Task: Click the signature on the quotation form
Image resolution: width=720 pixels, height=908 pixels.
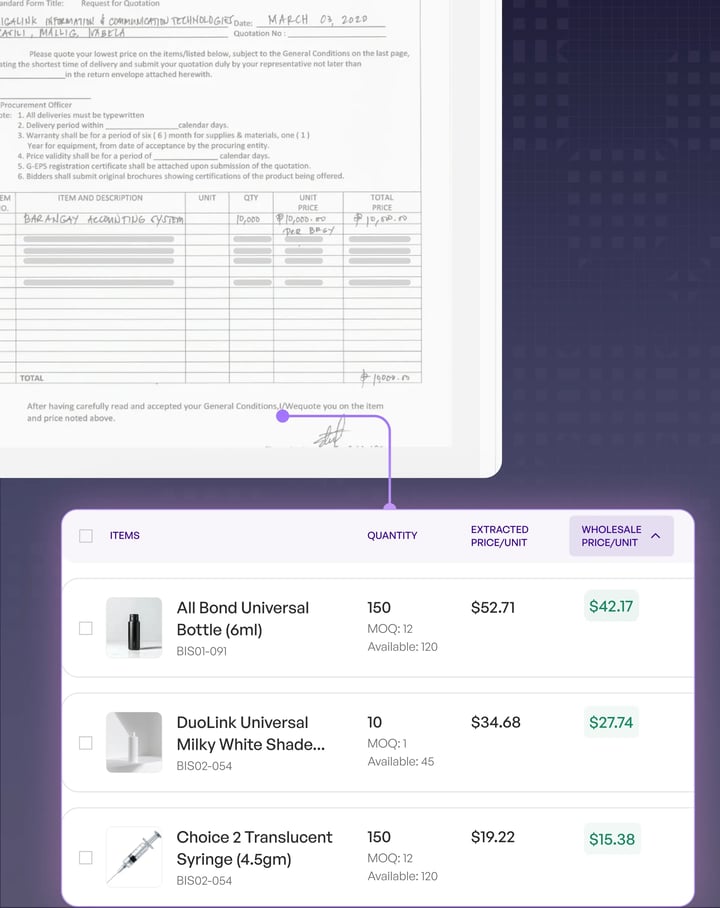Action: click(x=331, y=435)
